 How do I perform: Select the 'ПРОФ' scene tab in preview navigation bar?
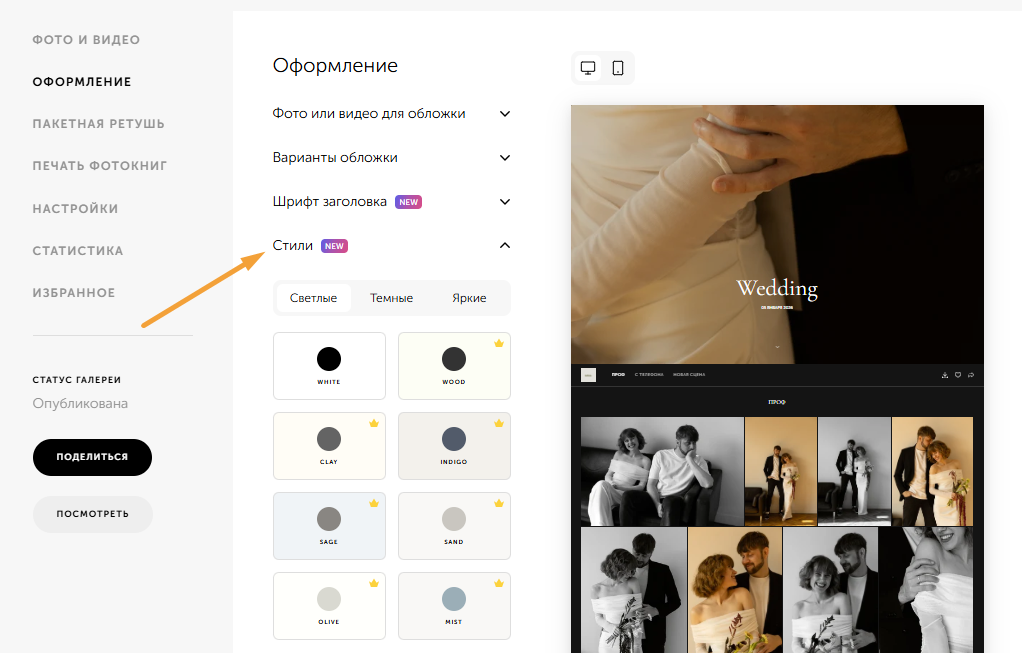[618, 375]
